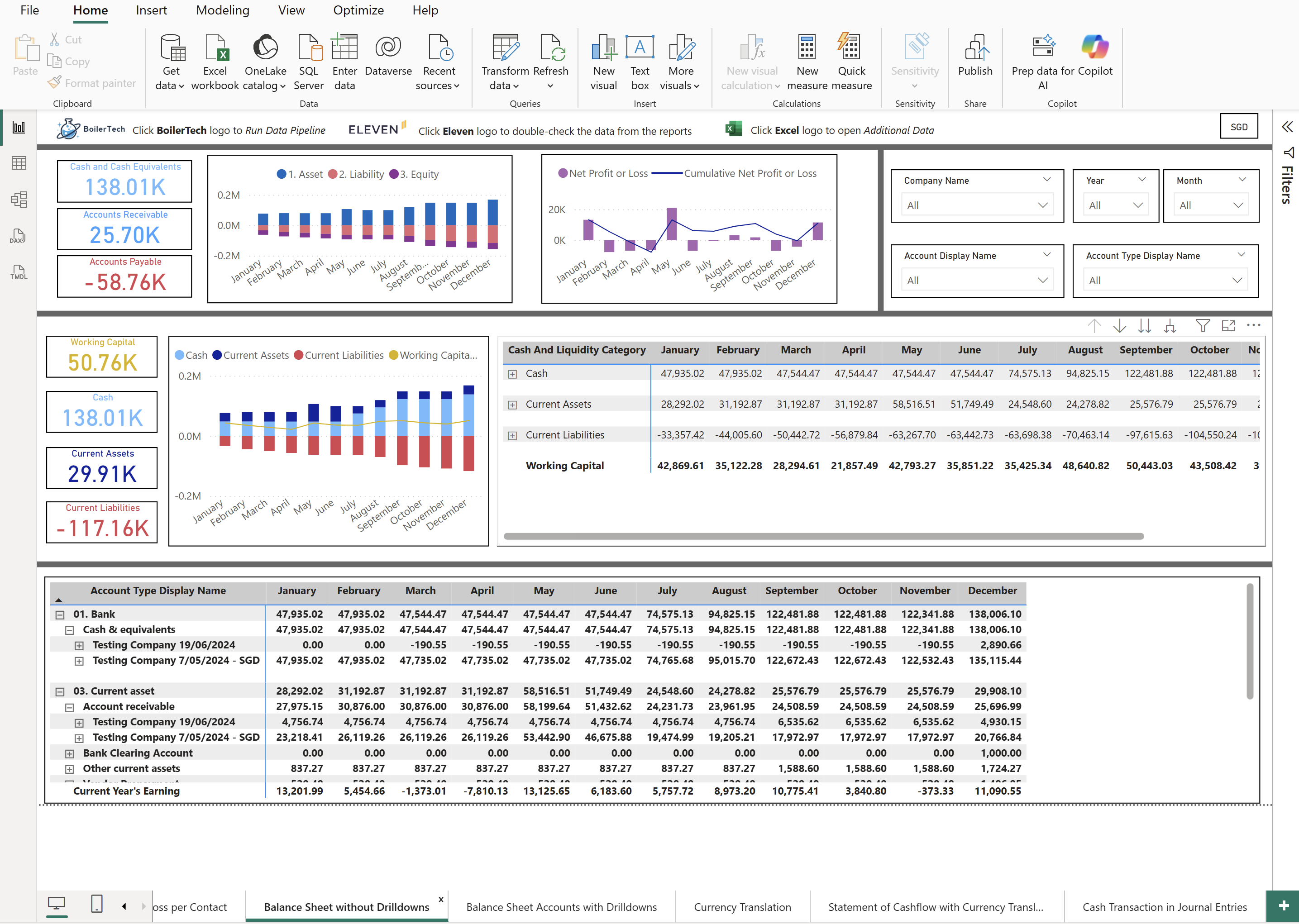Open DAX query view in sidebar

pyautogui.click(x=18, y=236)
